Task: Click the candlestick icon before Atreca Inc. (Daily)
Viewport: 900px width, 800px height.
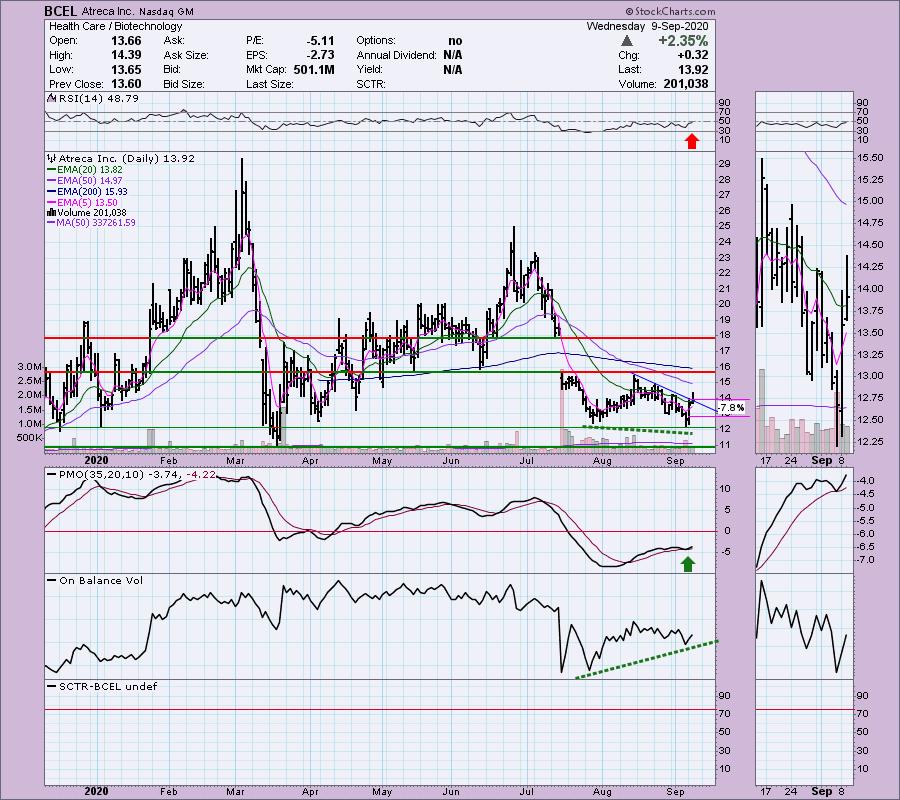Action: pyautogui.click(x=52, y=158)
